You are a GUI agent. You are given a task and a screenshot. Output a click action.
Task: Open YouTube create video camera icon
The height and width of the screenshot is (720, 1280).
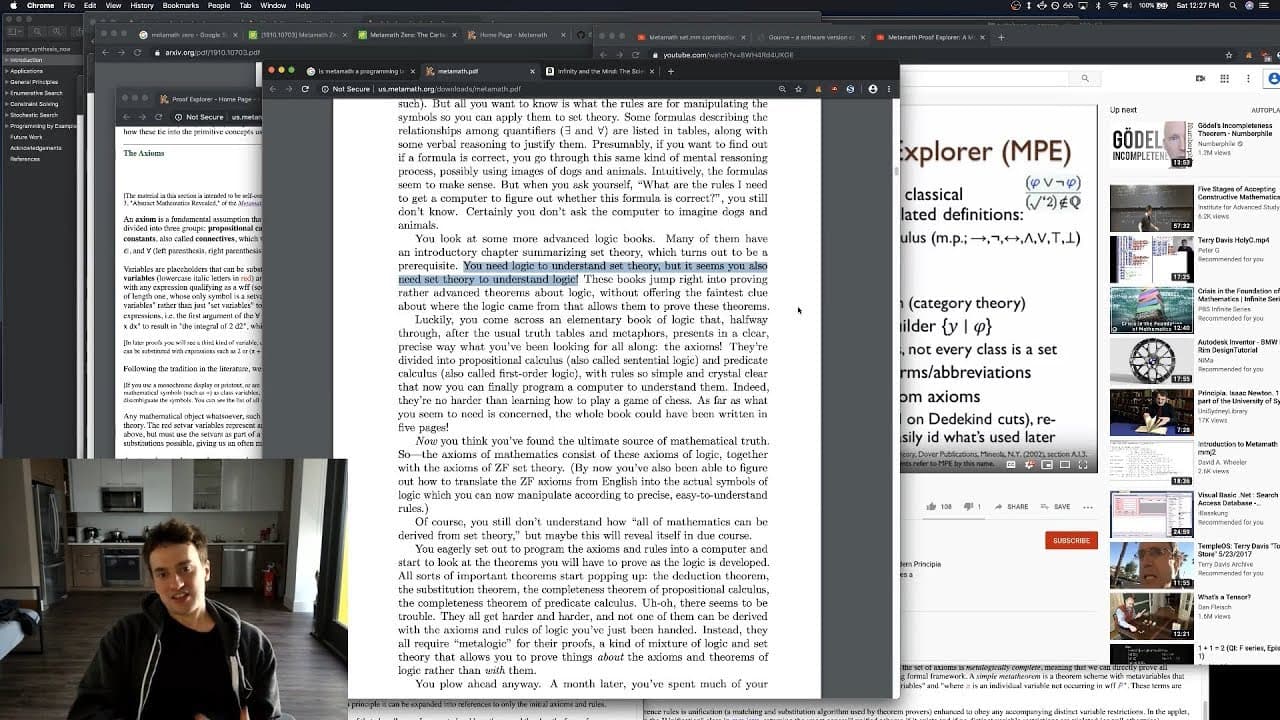click(x=1201, y=78)
